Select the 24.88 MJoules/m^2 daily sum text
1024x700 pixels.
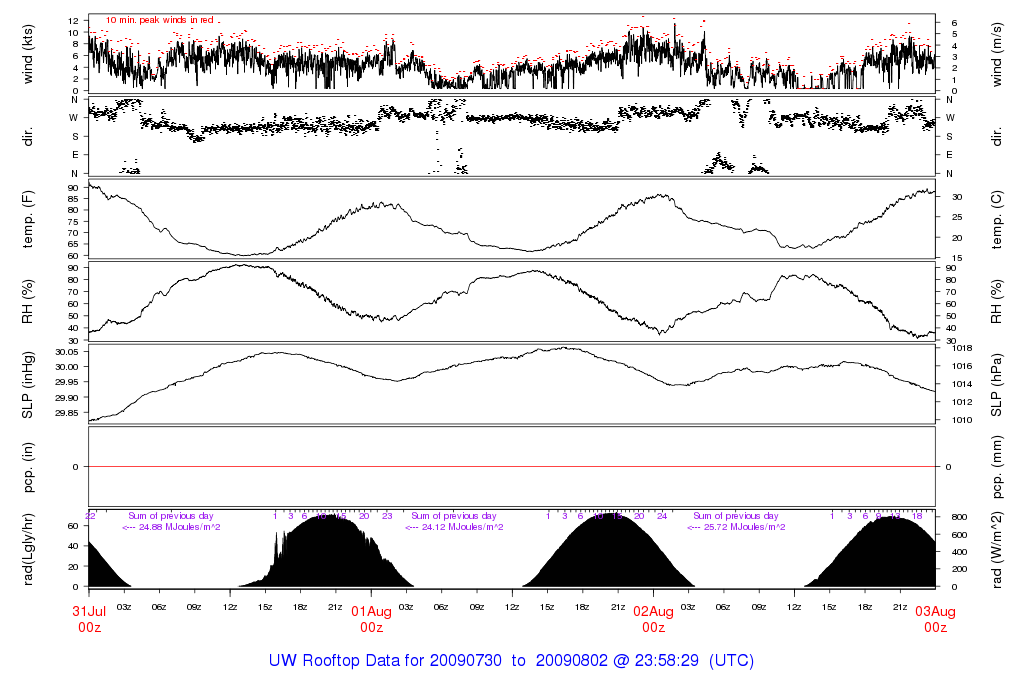coord(171,527)
